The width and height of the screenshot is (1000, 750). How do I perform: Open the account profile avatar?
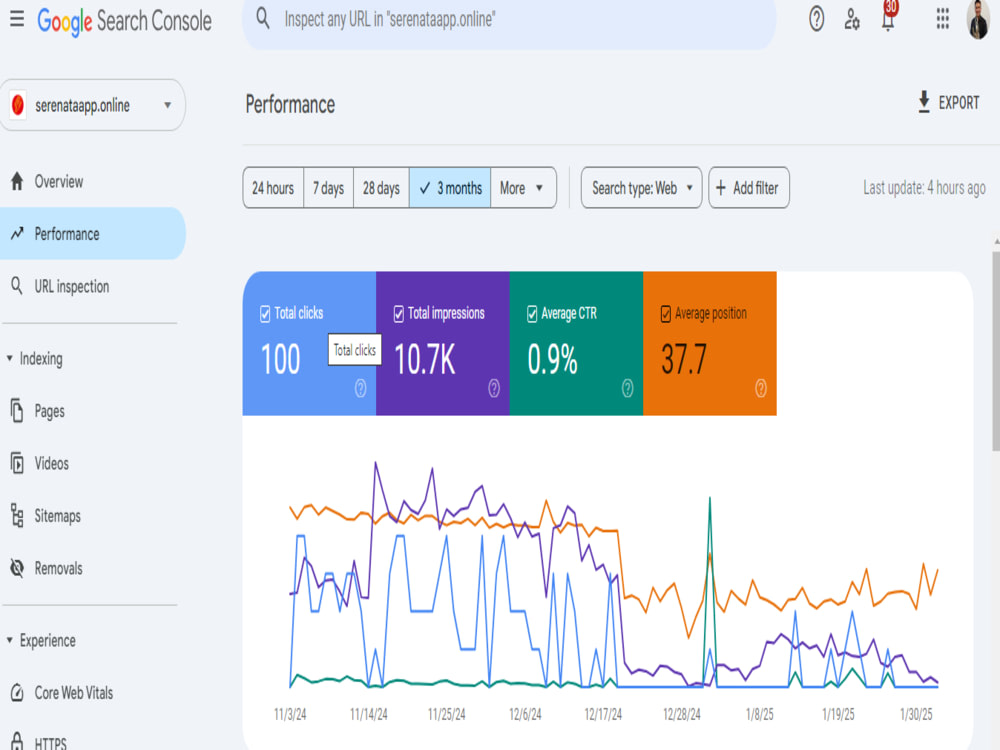978,20
